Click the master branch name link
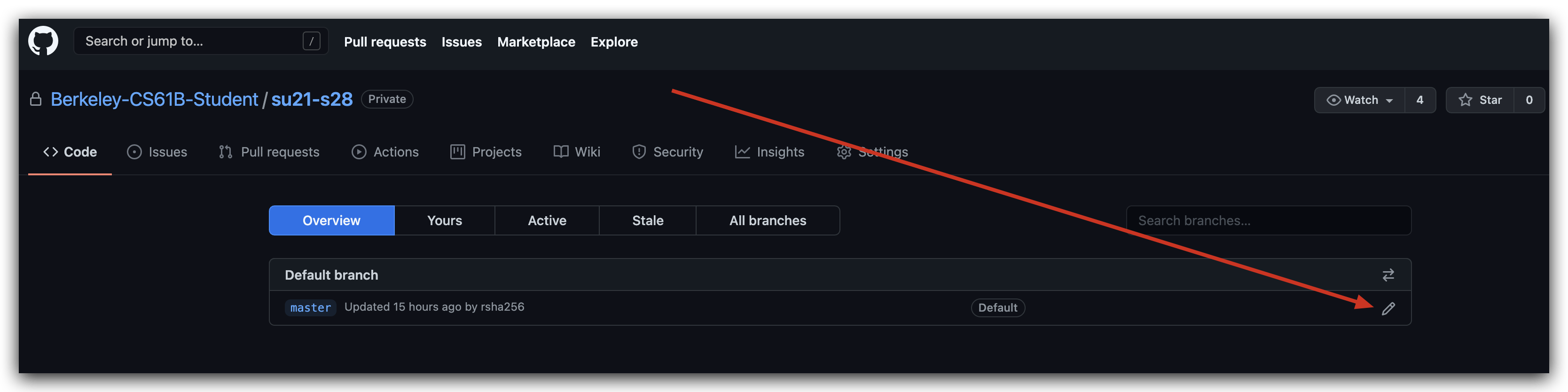 (x=310, y=308)
